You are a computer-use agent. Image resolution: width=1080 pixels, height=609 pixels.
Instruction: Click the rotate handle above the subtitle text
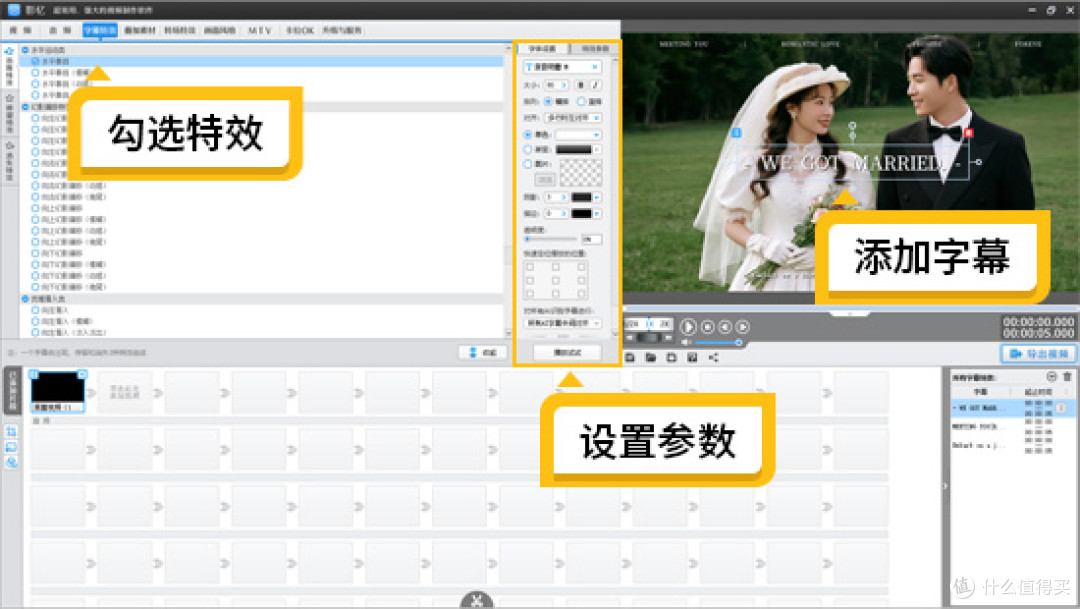852,126
